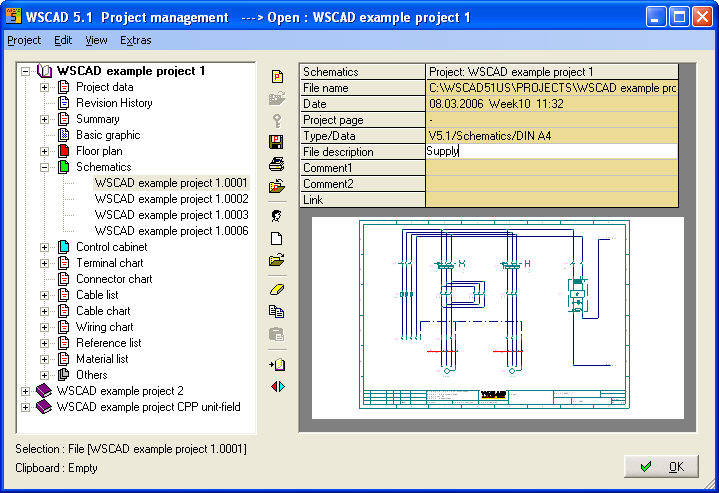Click the open book icon of WSCAD example project 1
This screenshot has height=493, width=719.
tap(44, 71)
